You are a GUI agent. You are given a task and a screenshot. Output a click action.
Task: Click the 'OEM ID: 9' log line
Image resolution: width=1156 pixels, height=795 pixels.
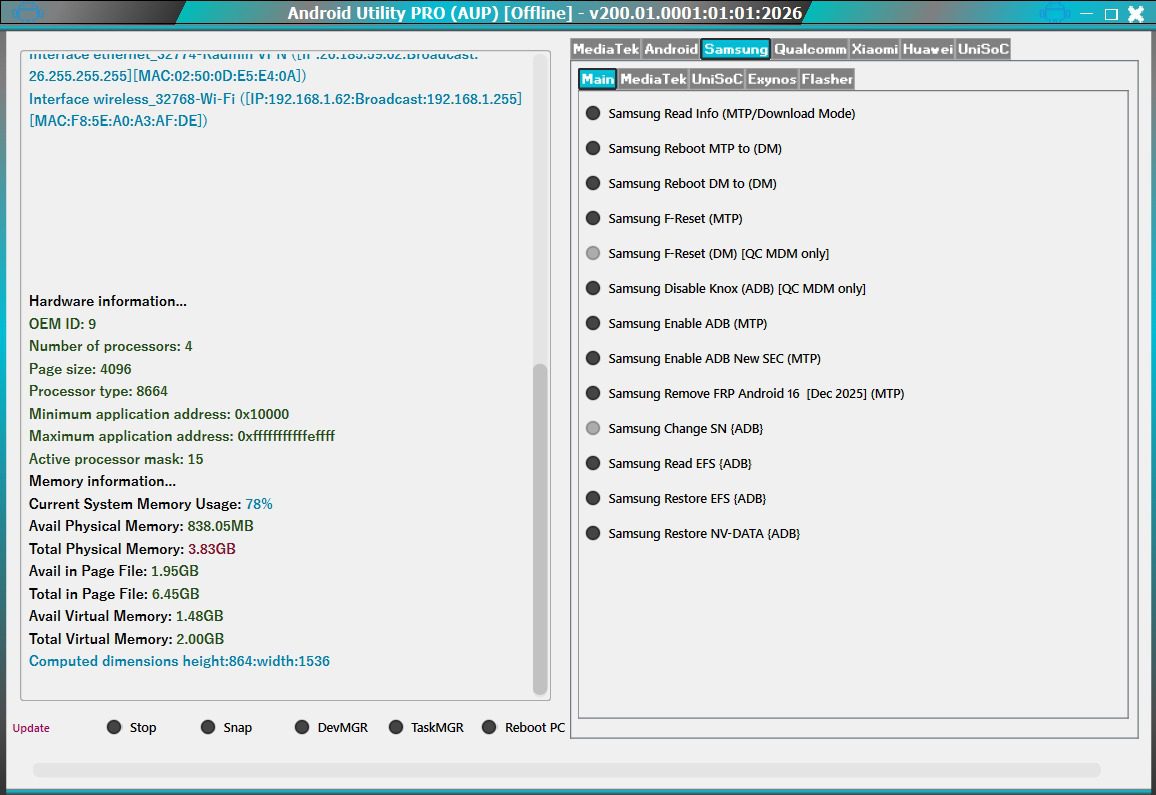pyautogui.click(x=63, y=324)
